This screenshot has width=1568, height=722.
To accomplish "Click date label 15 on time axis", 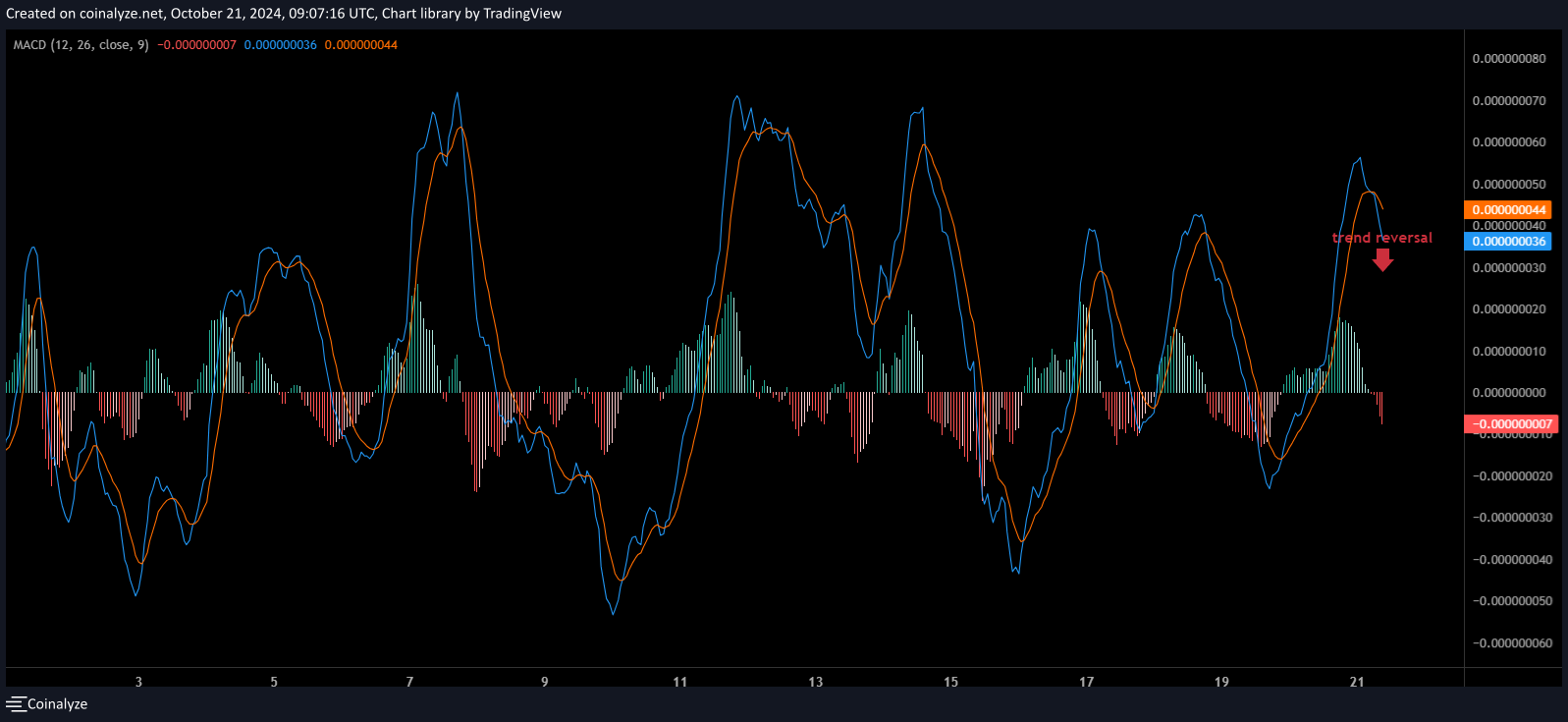I will coord(950,682).
